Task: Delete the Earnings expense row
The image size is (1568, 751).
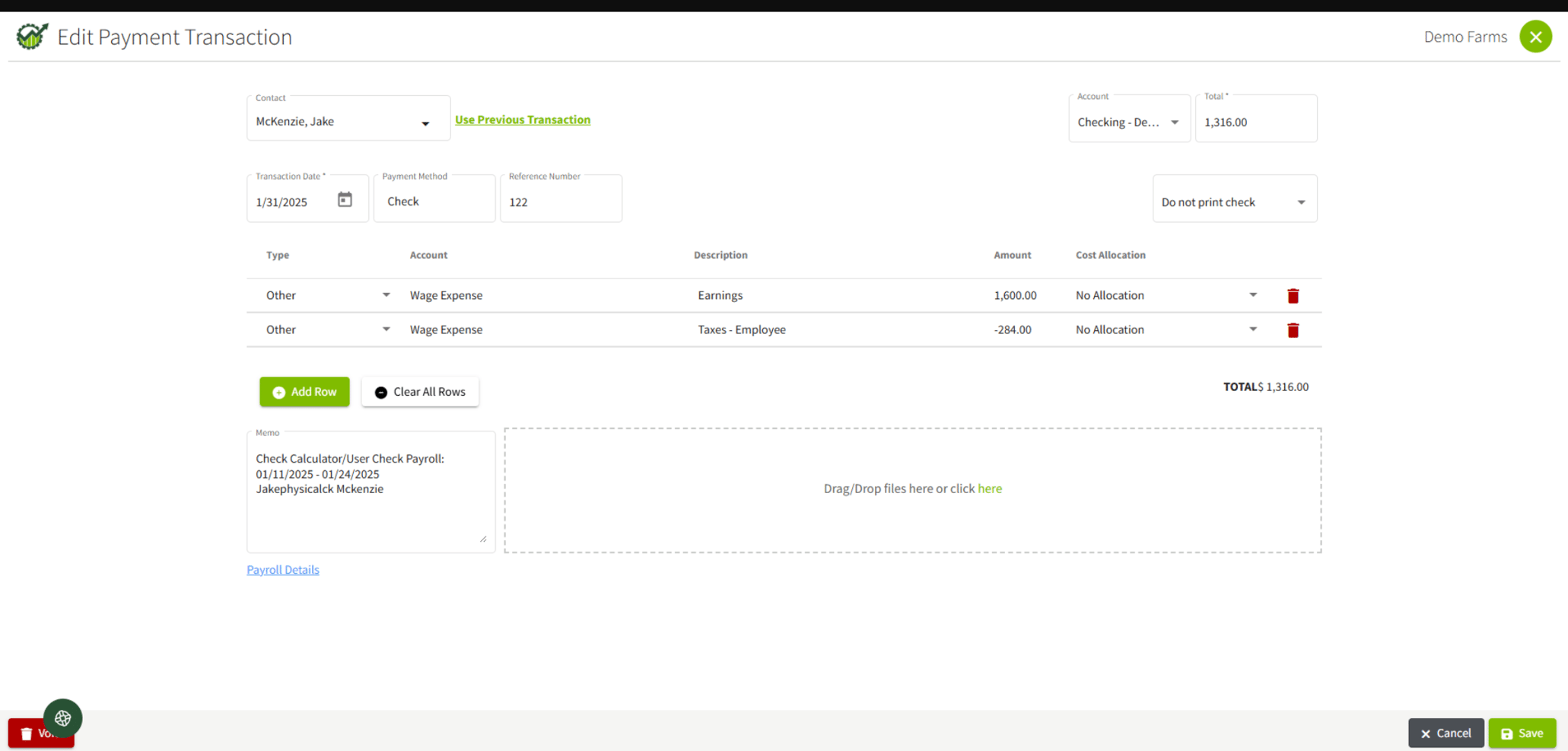Action: click(1293, 295)
